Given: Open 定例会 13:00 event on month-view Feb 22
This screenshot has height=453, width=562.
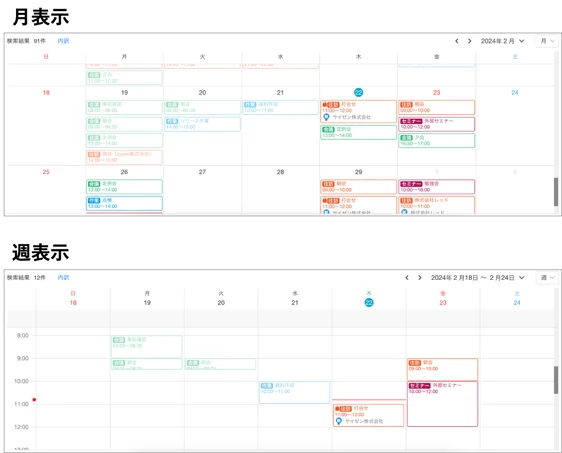Looking at the screenshot, I should click(358, 132).
